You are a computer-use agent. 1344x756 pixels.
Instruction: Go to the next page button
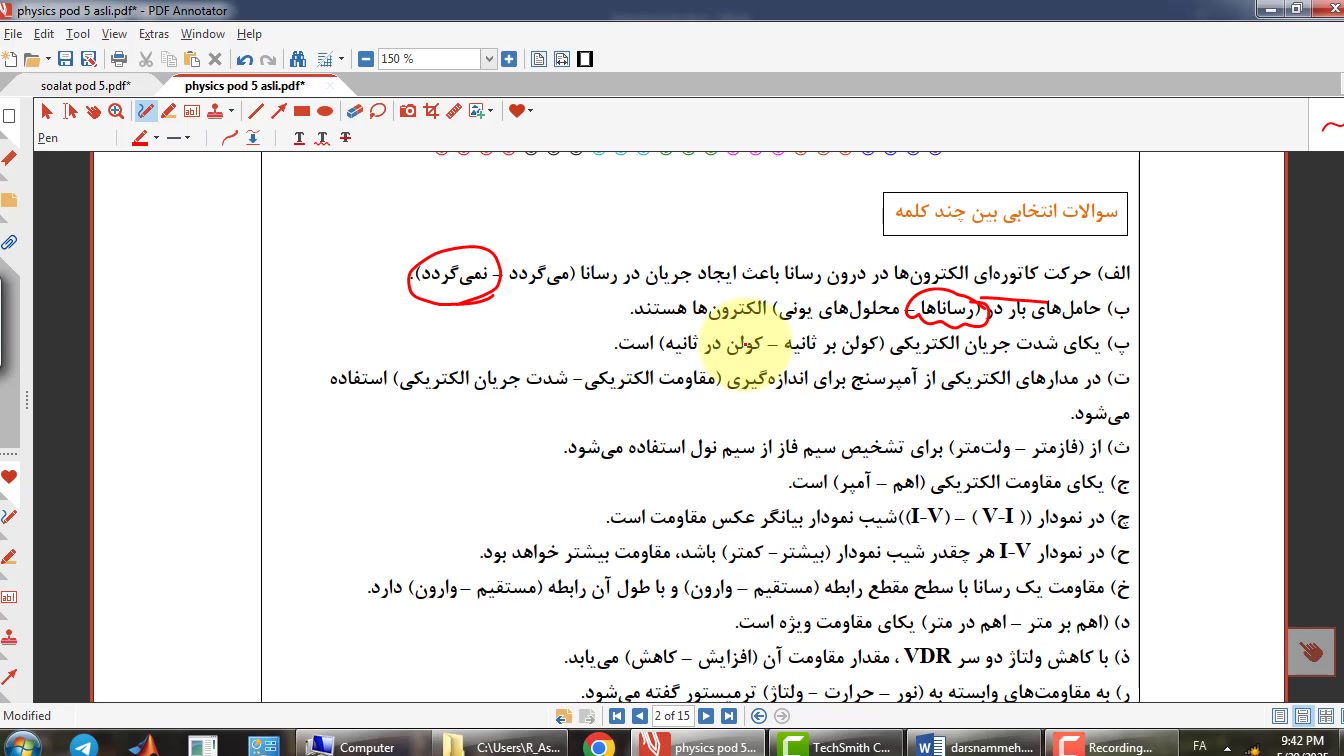706,716
